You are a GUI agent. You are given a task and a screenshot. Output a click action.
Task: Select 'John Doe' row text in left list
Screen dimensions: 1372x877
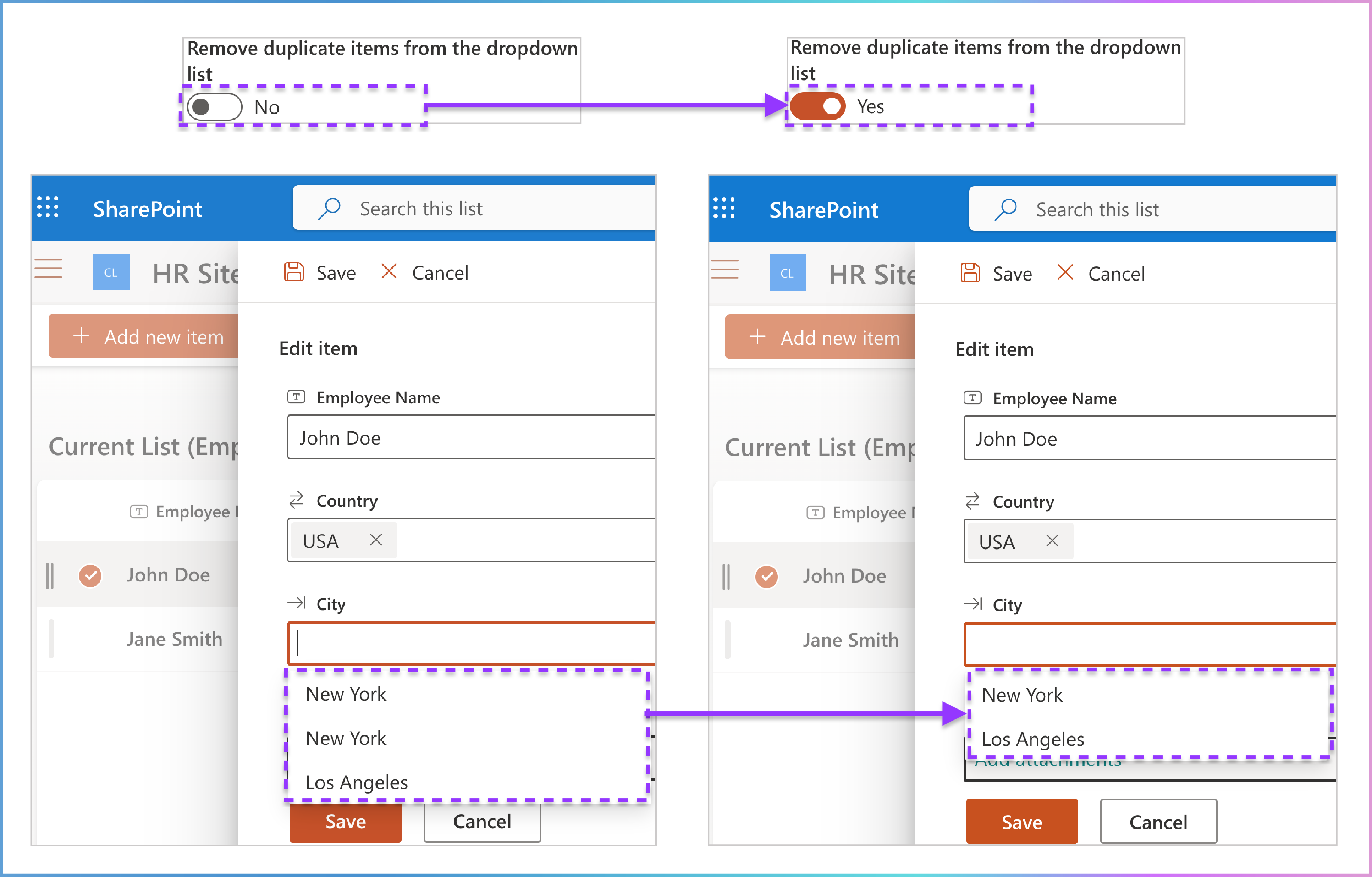coord(168,575)
